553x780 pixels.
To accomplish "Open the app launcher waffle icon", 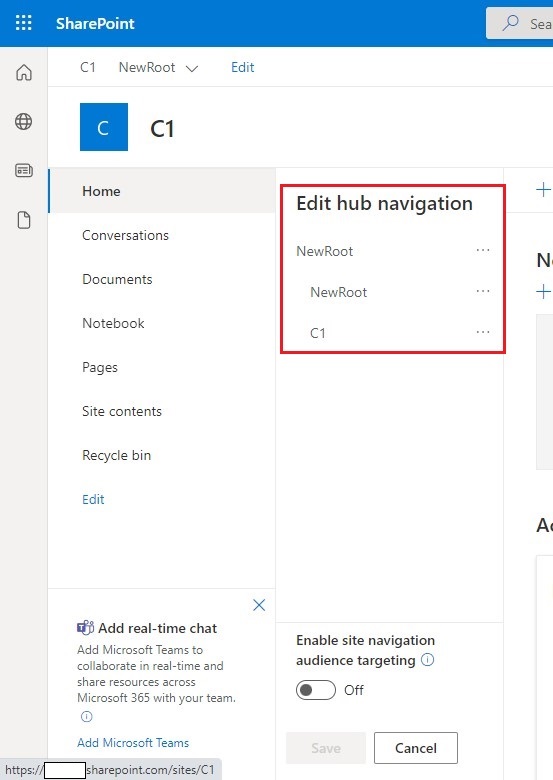I will click(x=23, y=23).
